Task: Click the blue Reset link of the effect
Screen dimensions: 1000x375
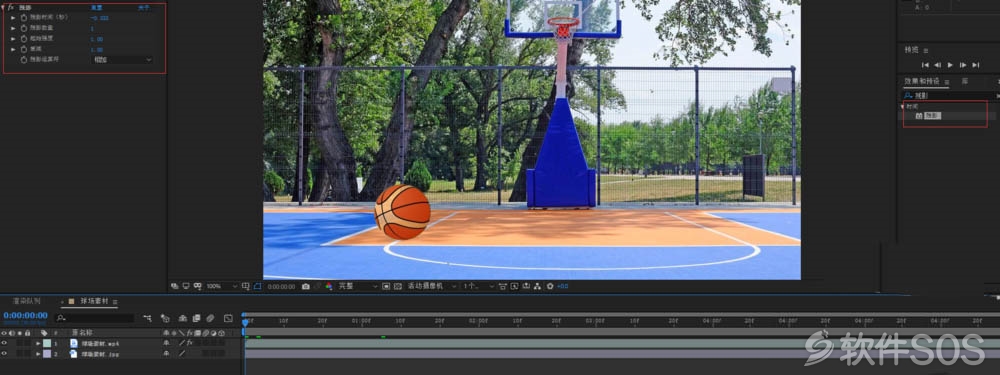Action: (x=96, y=8)
